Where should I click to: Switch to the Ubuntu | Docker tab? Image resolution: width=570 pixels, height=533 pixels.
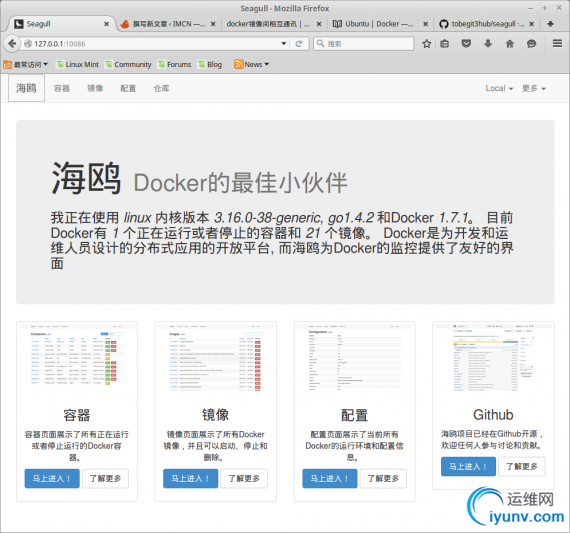click(x=380, y=24)
